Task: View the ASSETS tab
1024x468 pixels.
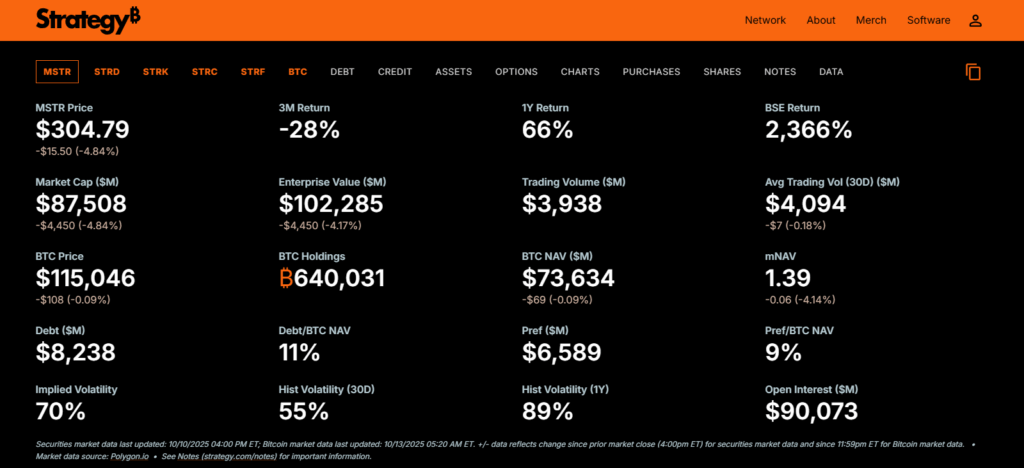Action: click(453, 72)
